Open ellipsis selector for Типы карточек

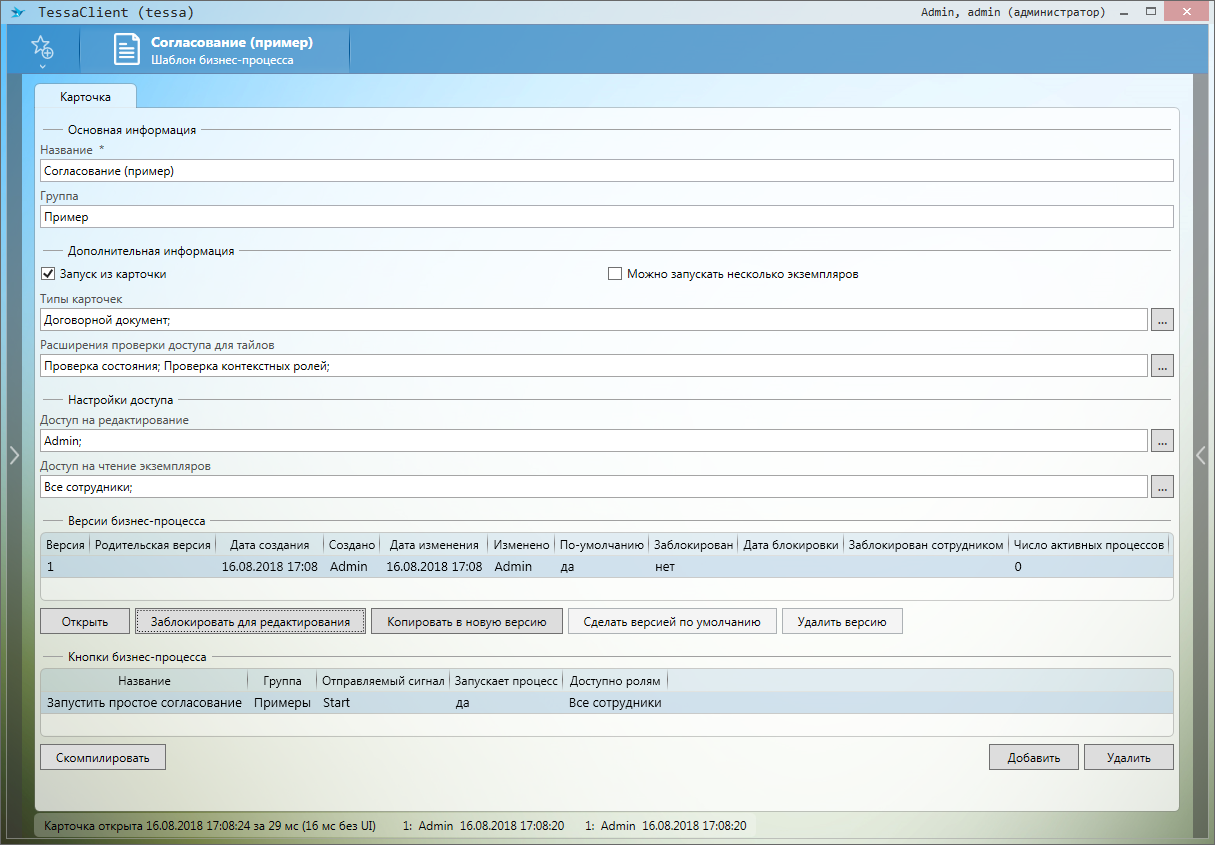pos(1161,320)
